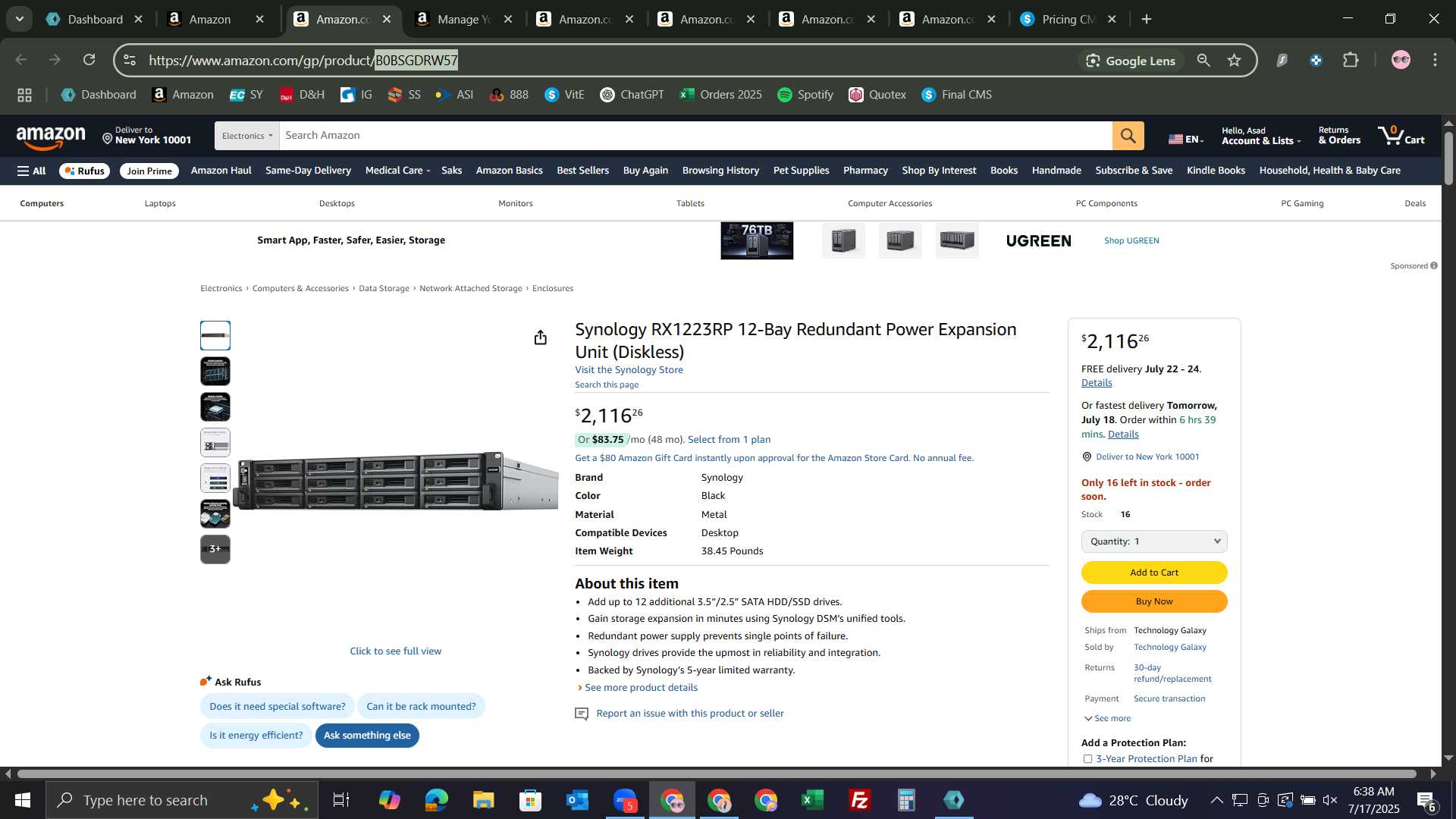Click the UGREEN 76TB ad thumbnail

tap(757, 241)
